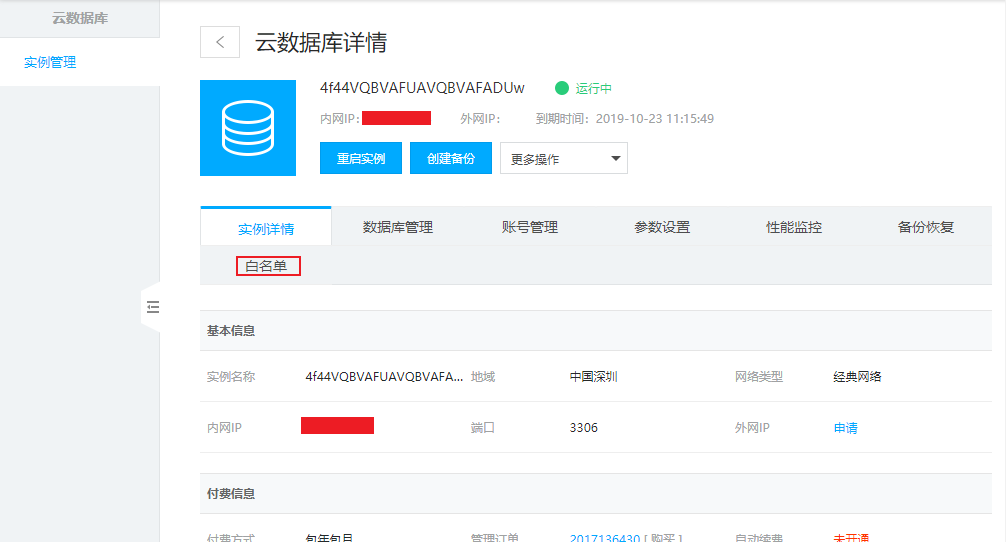The image size is (1006, 542).
Task: Click the blue database instance icon
Action: point(248,128)
